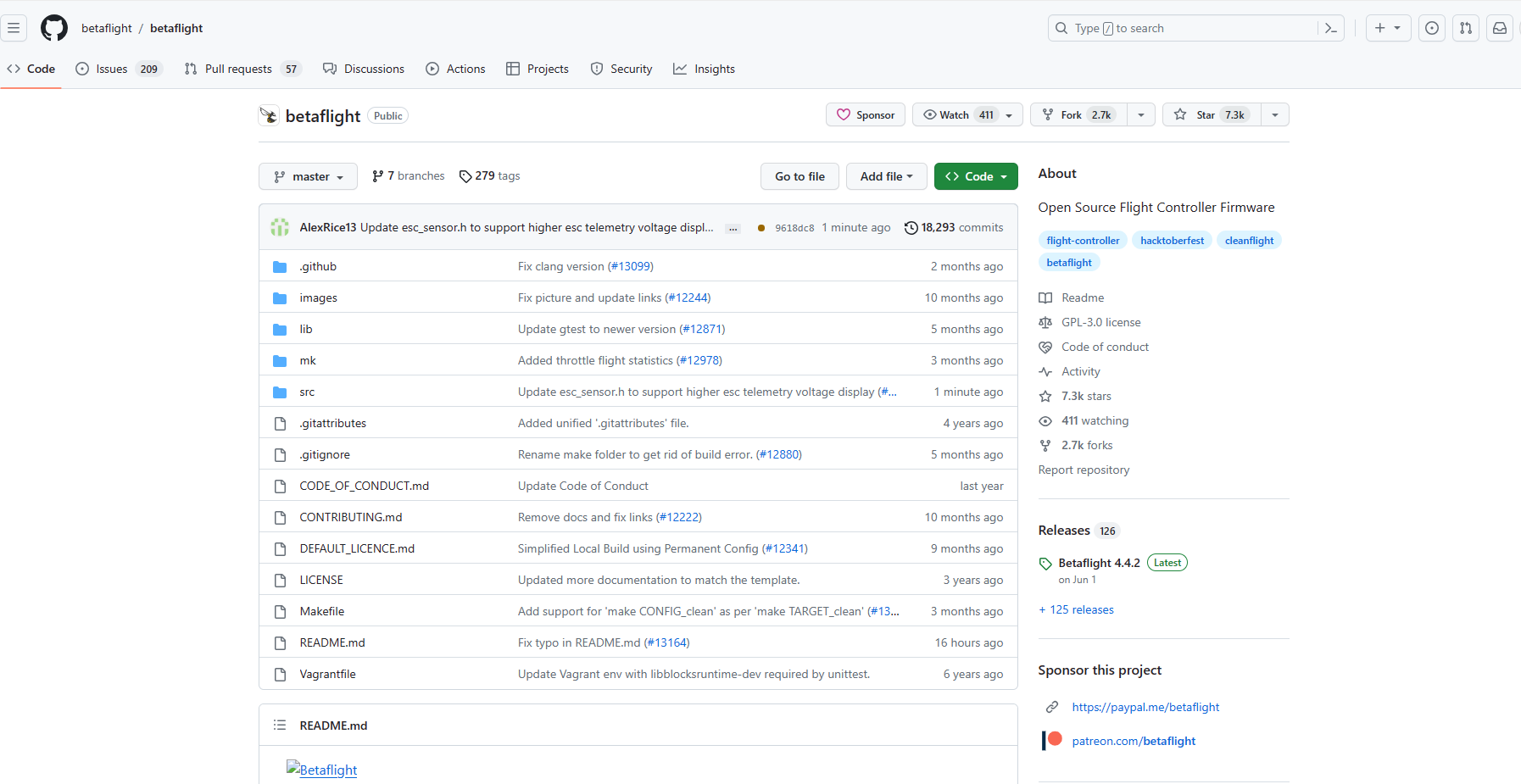Open the Makefile file
This screenshot has height=784, width=1521.
pos(322,611)
